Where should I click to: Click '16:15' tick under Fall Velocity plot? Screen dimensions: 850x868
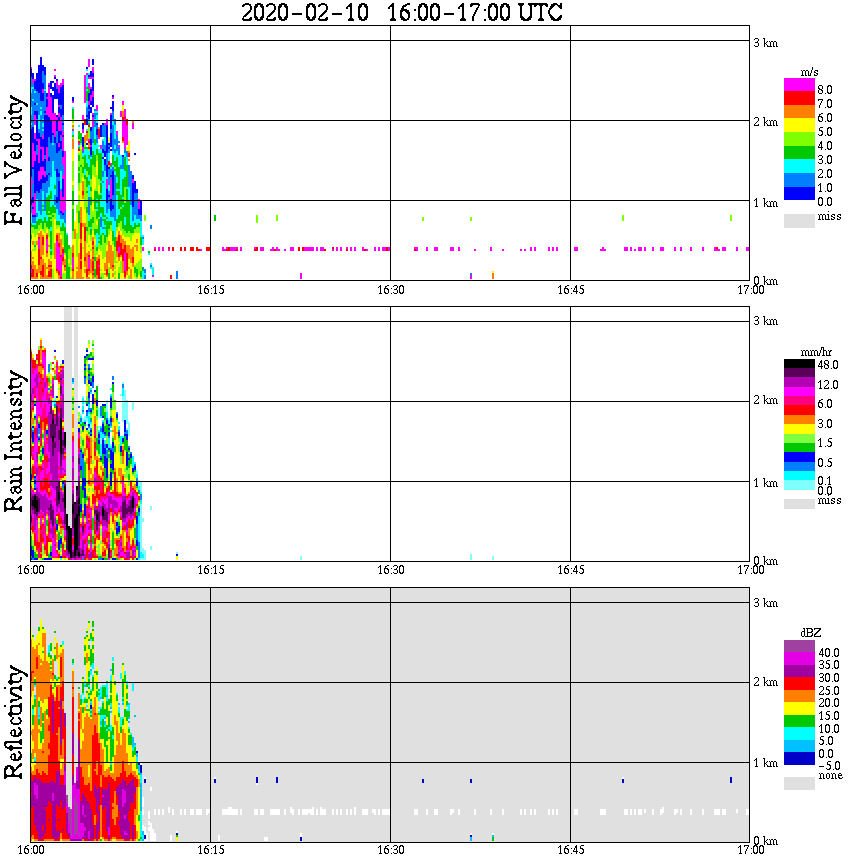[x=211, y=290]
